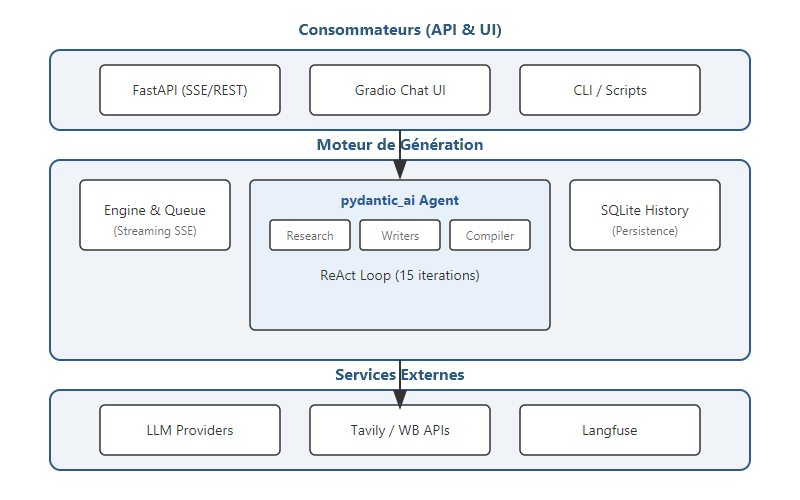Click the arrowhead pointing into the generation engine
The height and width of the screenshot is (500, 800).
click(x=400, y=171)
